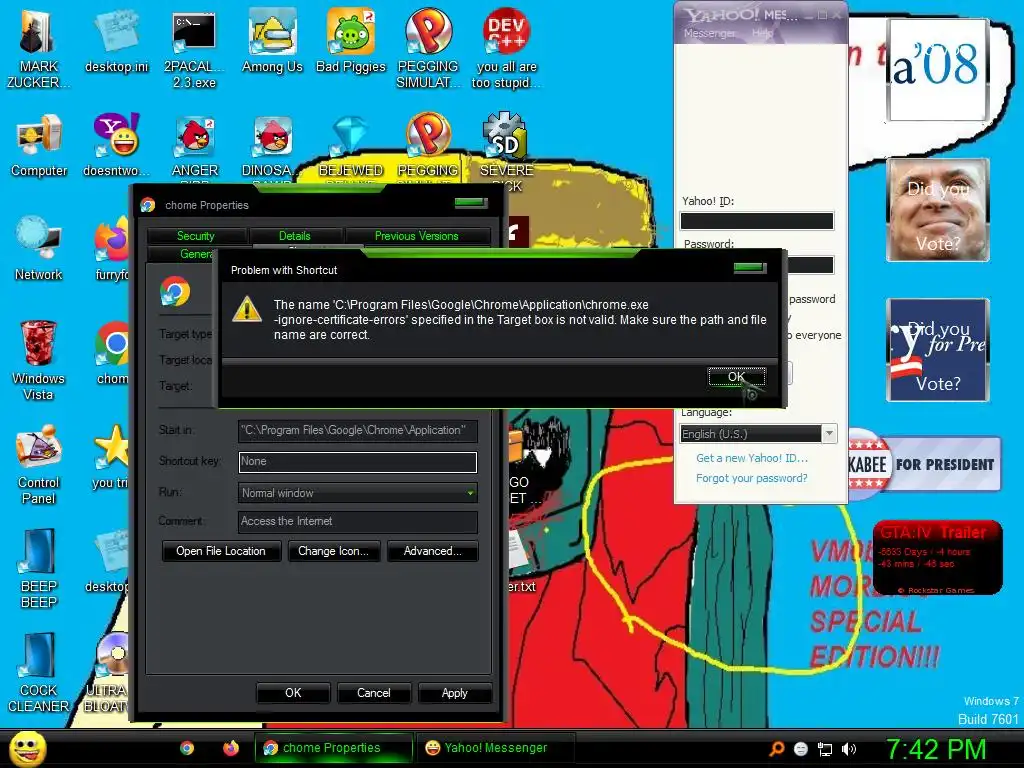The width and height of the screenshot is (1024, 768).
Task: Click the smiley face Start button
Action: coord(28,748)
